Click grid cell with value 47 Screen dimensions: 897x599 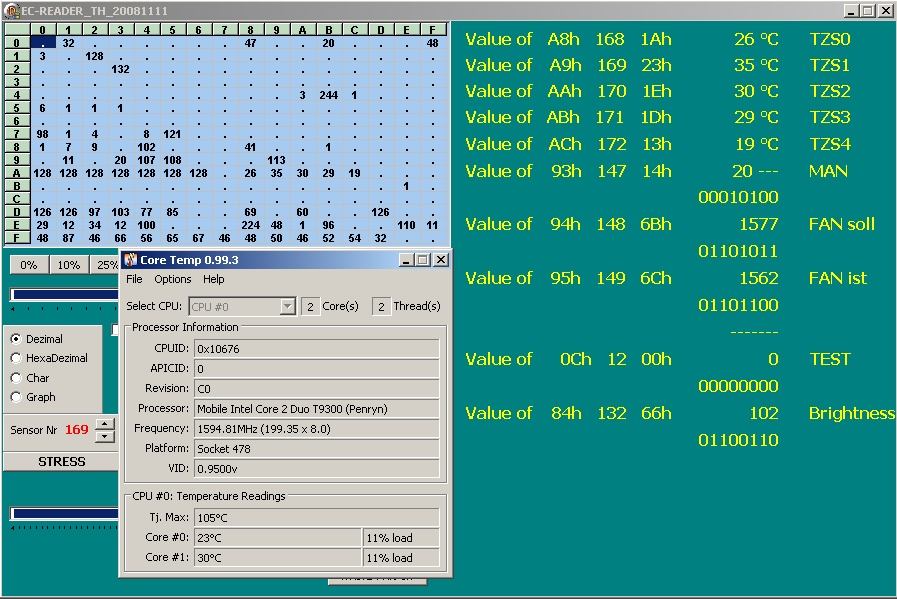pyautogui.click(x=251, y=43)
